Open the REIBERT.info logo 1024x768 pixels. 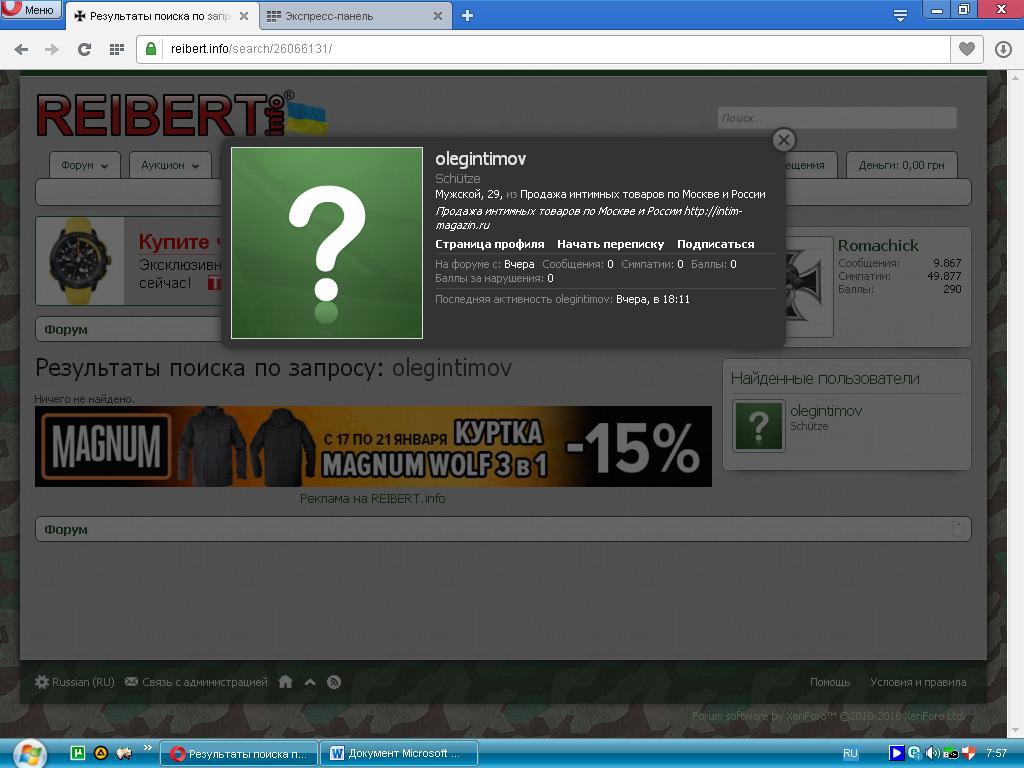point(182,114)
